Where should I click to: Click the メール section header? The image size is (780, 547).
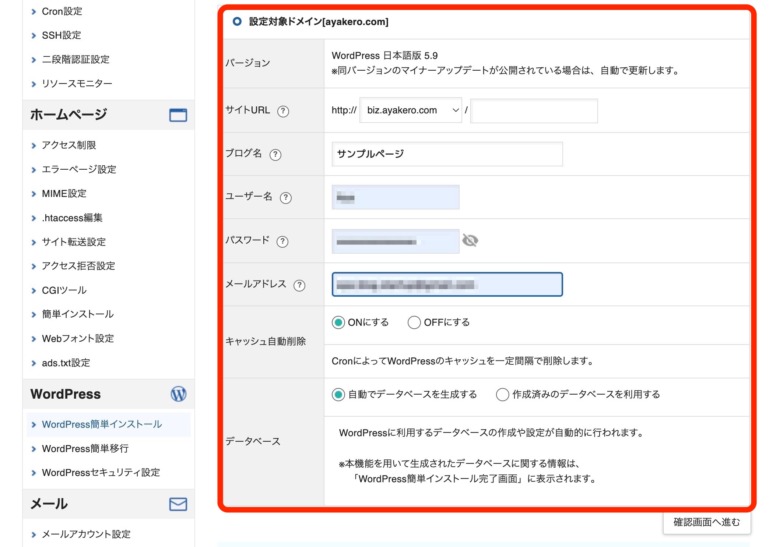pos(108,504)
